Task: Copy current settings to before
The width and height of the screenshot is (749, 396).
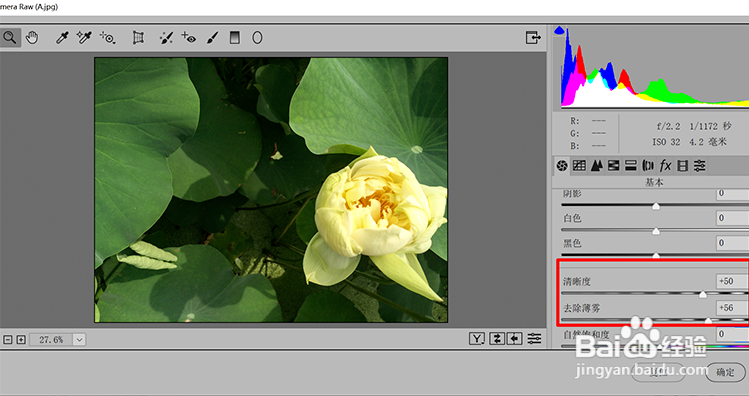Action: click(514, 339)
